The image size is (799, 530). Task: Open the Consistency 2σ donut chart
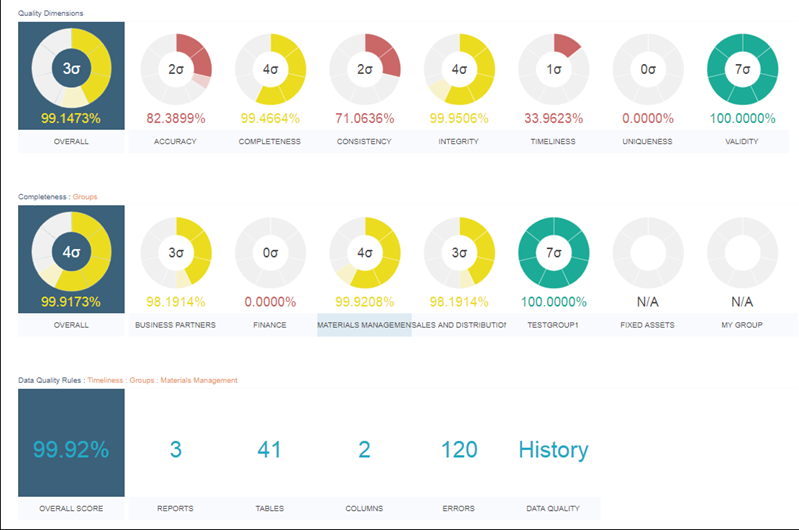(365, 69)
